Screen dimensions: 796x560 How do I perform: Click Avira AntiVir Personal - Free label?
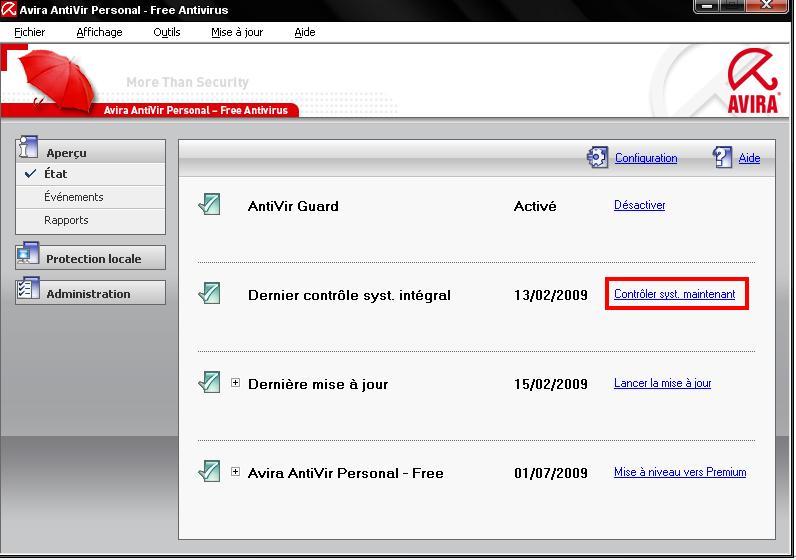[x=346, y=473]
